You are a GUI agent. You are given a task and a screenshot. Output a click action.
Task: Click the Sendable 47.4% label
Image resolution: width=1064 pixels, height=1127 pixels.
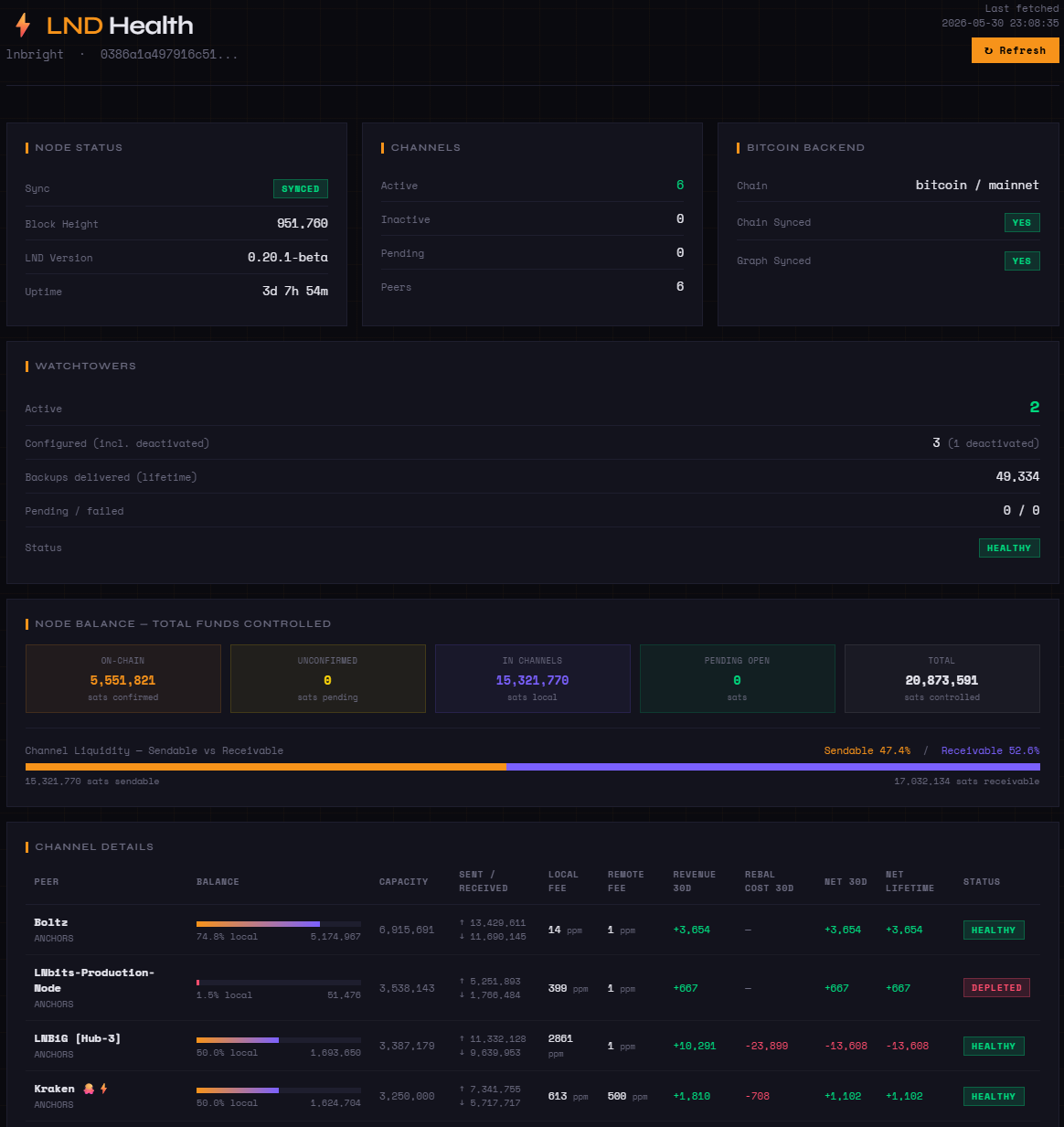tap(867, 750)
